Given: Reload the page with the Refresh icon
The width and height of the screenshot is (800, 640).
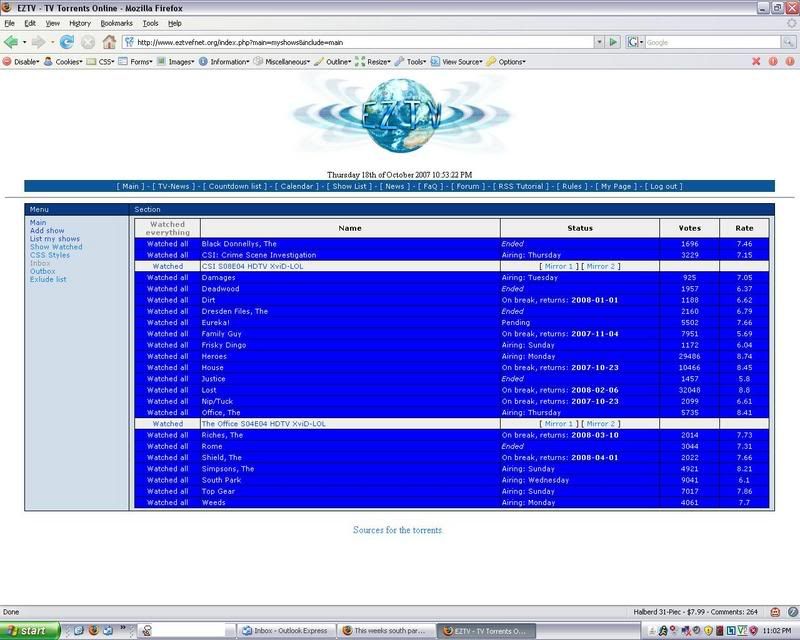Looking at the screenshot, I should click(66, 42).
